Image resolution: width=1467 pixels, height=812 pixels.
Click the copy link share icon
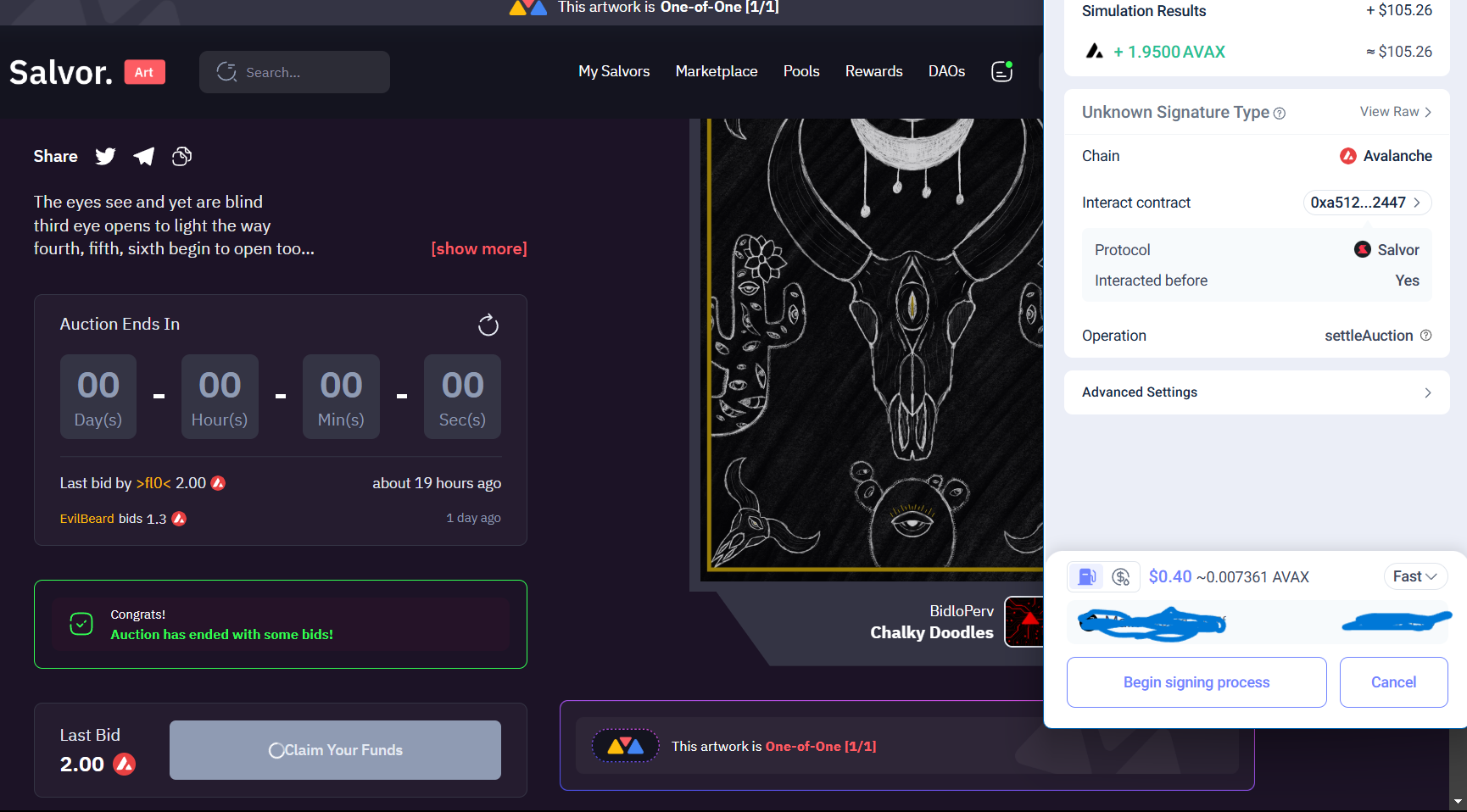(x=181, y=157)
